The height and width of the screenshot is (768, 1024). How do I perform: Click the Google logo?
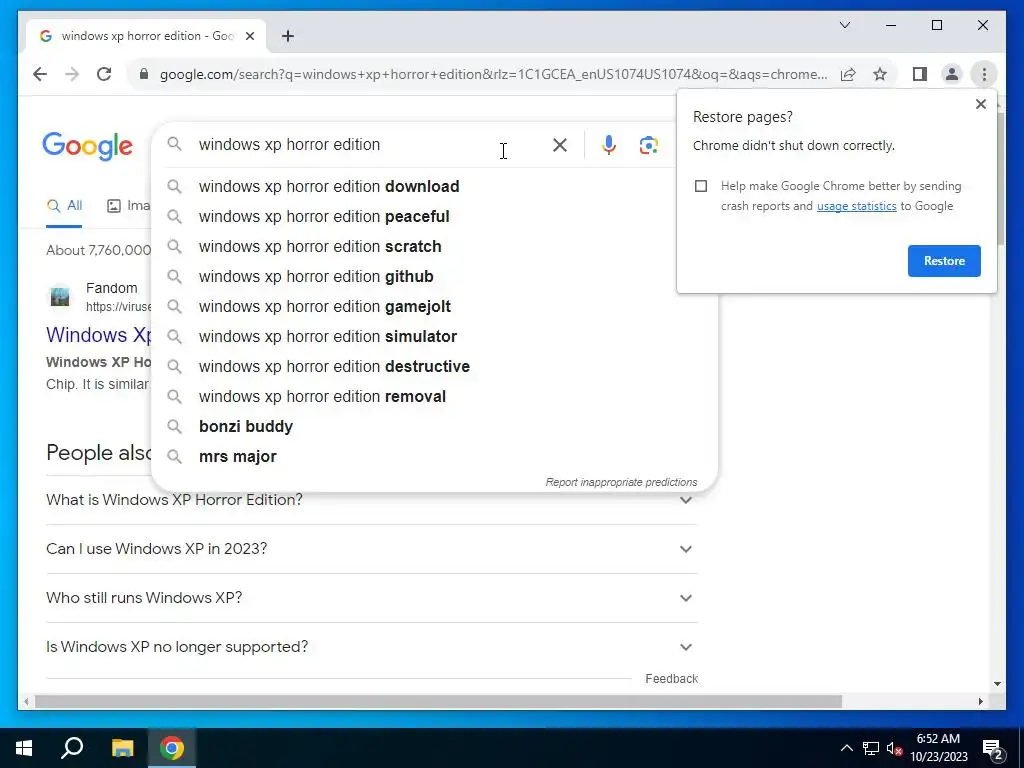coord(88,146)
